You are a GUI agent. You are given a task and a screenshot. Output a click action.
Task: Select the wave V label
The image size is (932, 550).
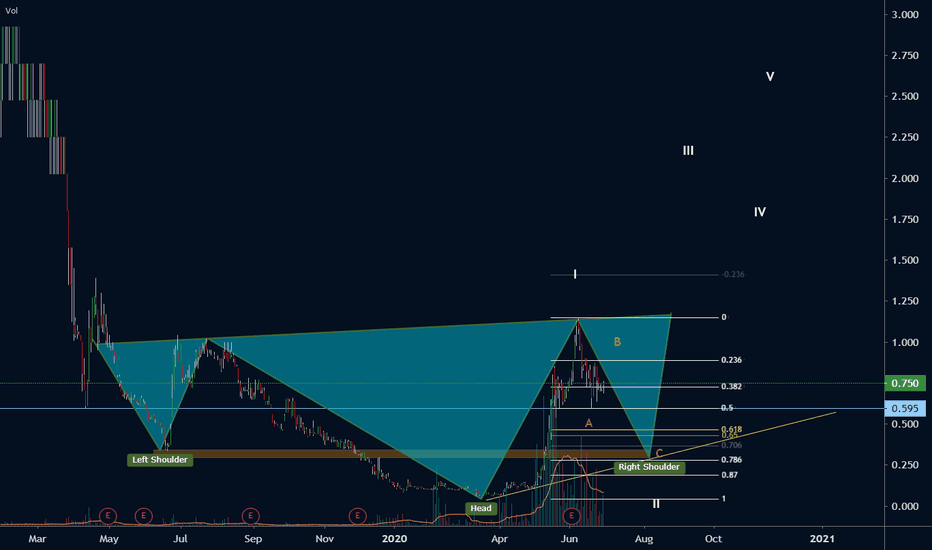[x=770, y=77]
